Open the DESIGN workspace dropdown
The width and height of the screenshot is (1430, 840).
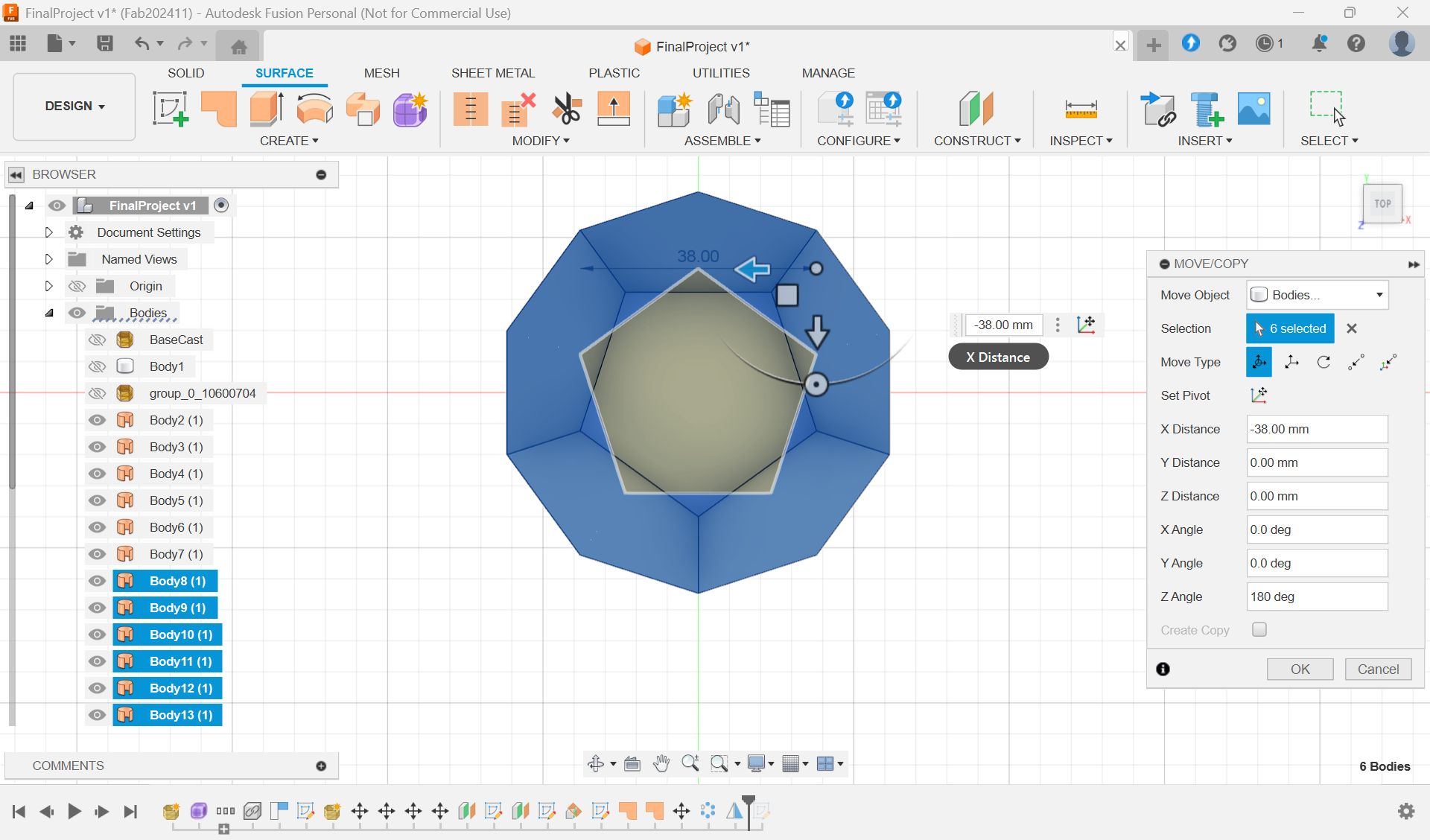pos(74,106)
